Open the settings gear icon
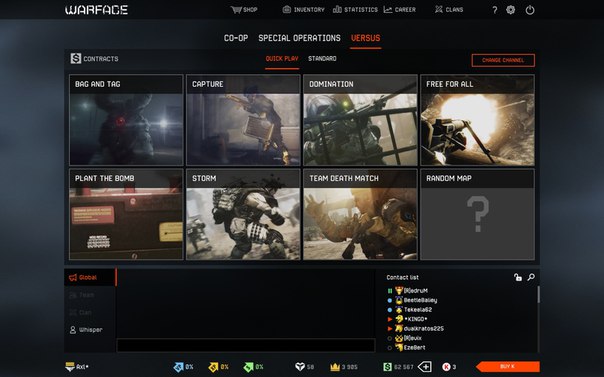 [x=510, y=10]
